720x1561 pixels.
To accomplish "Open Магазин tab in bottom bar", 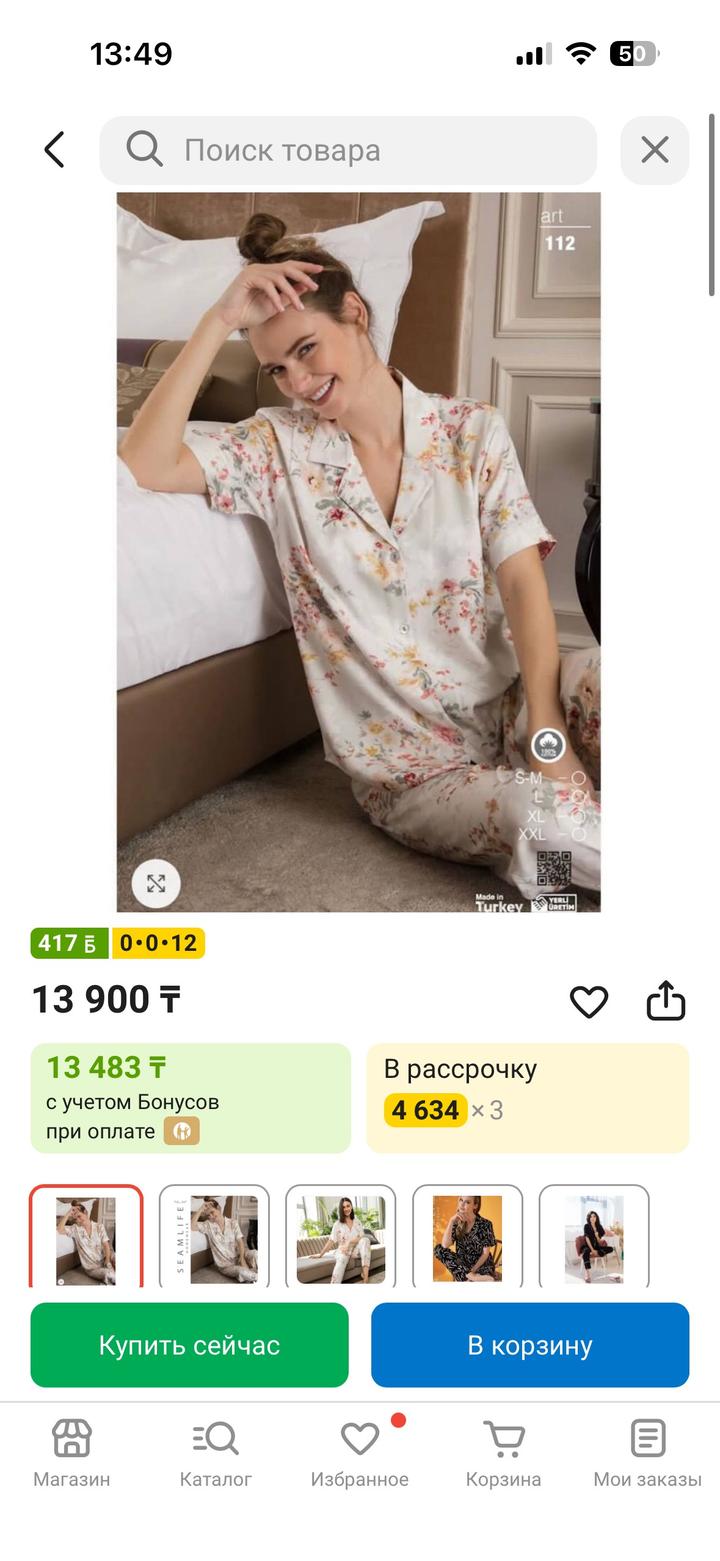I will [x=71, y=1452].
